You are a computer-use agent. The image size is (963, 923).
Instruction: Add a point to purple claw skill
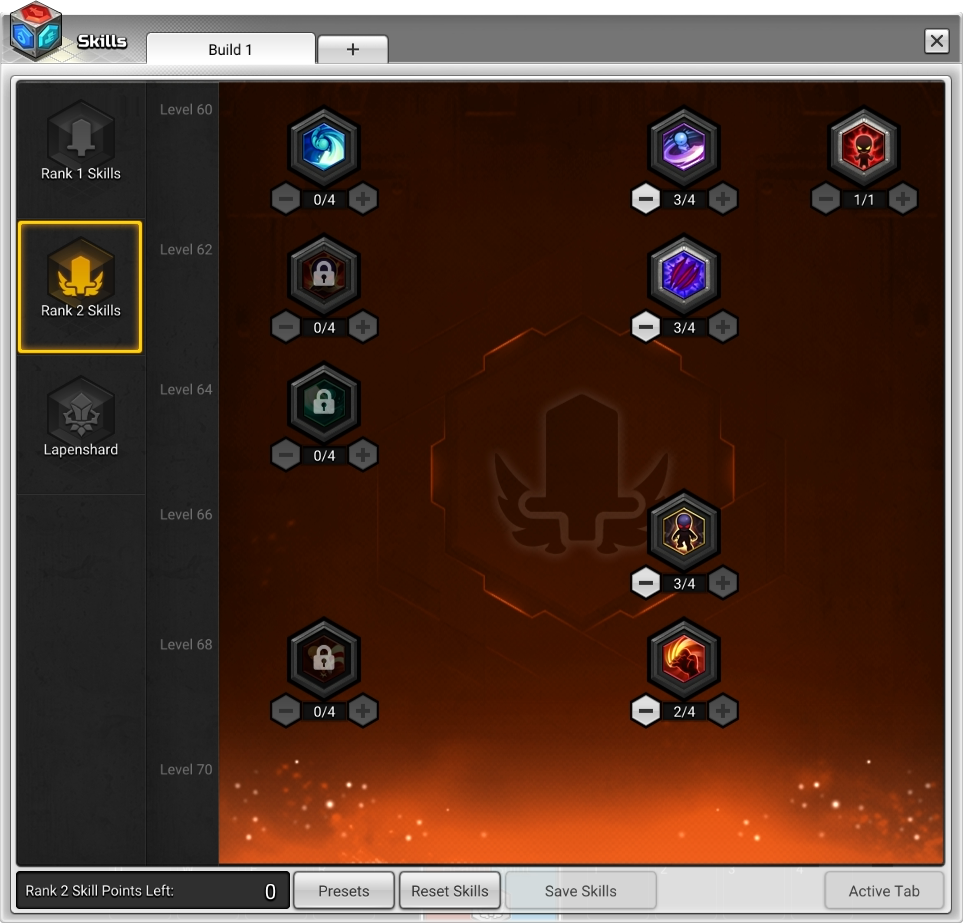pyautogui.click(x=723, y=327)
